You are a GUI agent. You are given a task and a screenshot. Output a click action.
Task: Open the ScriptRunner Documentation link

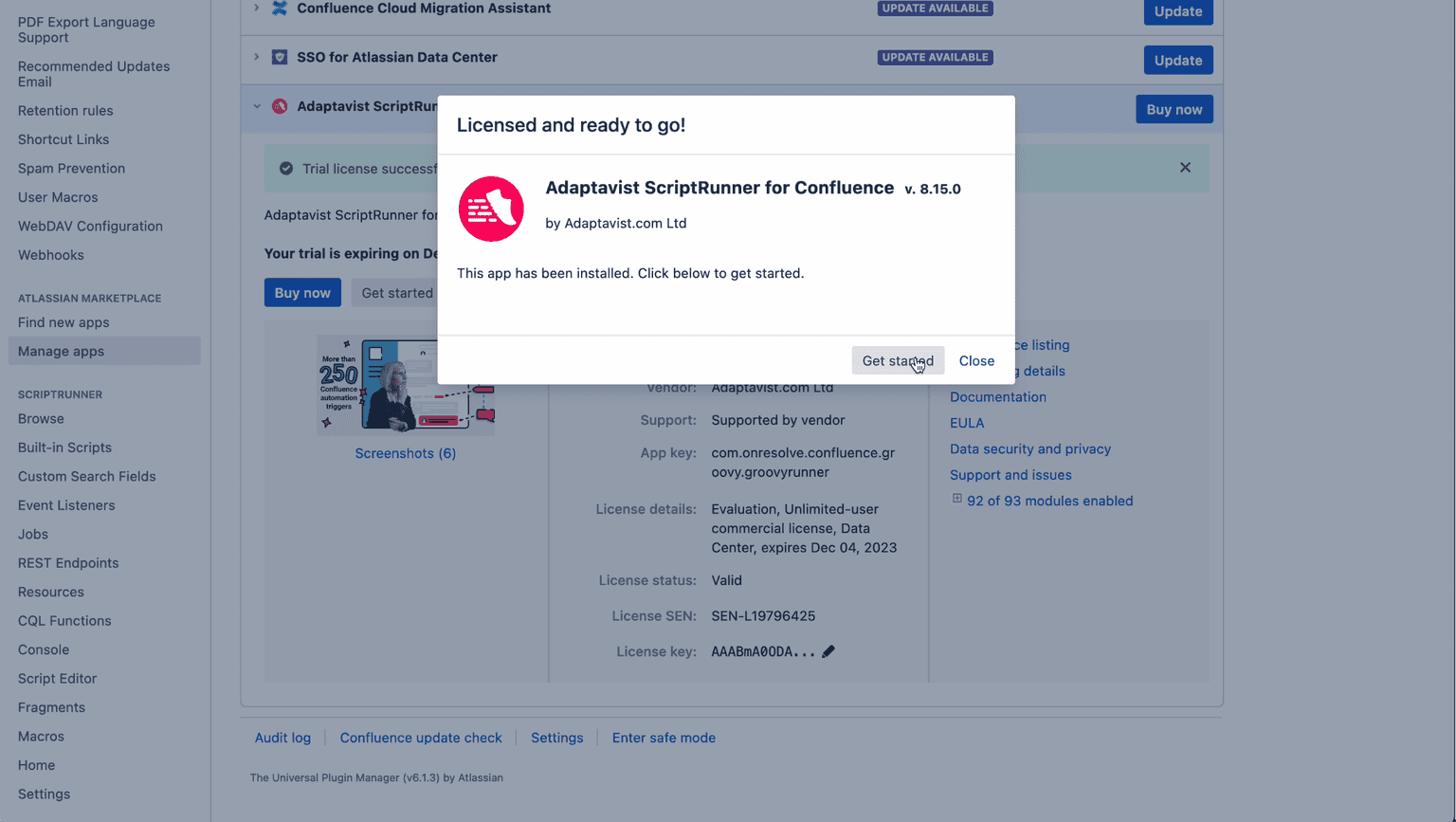(997, 396)
